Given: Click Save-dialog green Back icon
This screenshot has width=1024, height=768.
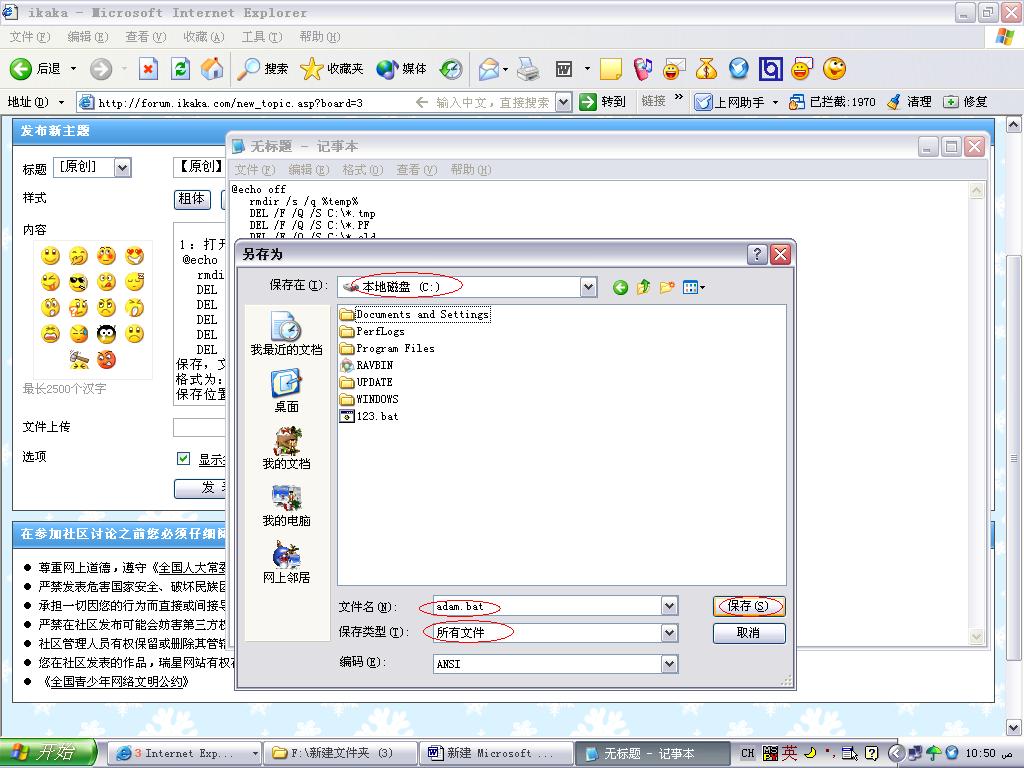Looking at the screenshot, I should click(x=620, y=287).
